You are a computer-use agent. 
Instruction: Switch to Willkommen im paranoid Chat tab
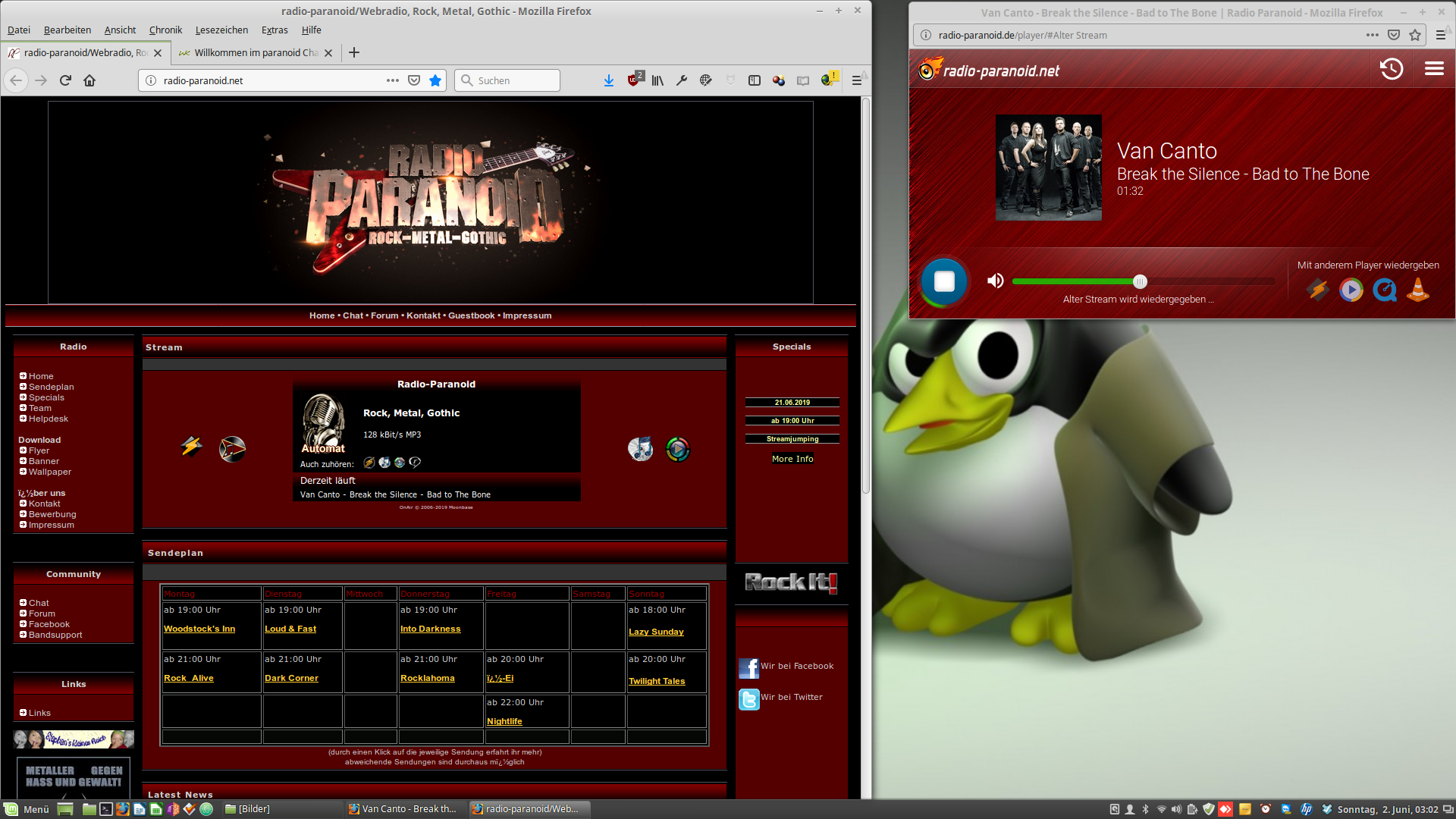point(256,52)
